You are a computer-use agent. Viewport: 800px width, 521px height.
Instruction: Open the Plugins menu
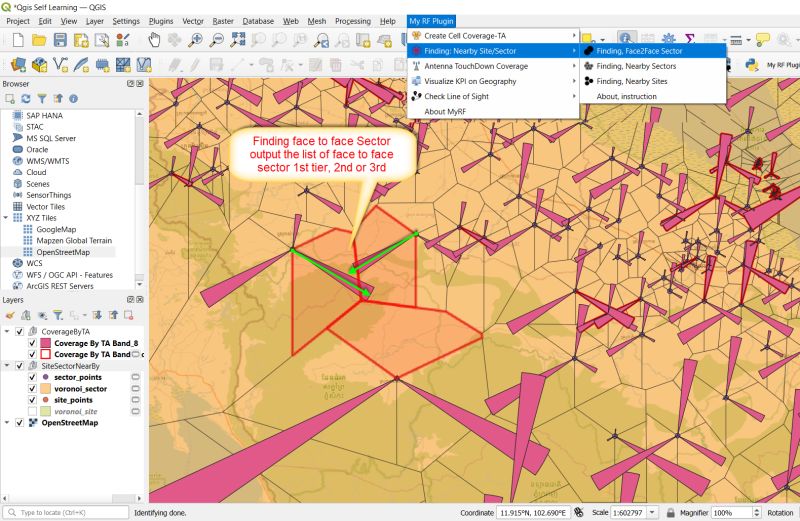click(161, 21)
